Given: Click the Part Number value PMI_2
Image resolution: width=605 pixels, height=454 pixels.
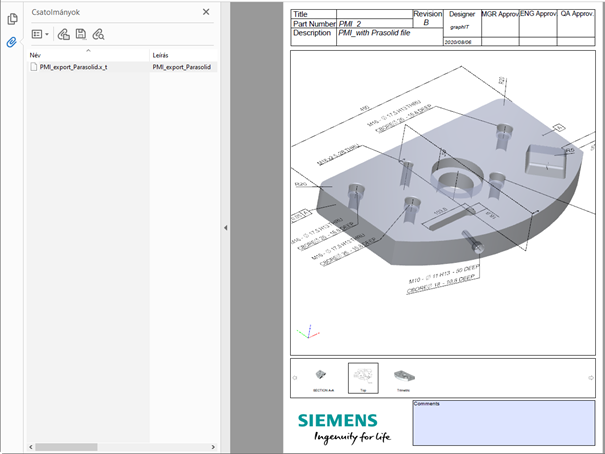Looking at the screenshot, I should [350, 24].
